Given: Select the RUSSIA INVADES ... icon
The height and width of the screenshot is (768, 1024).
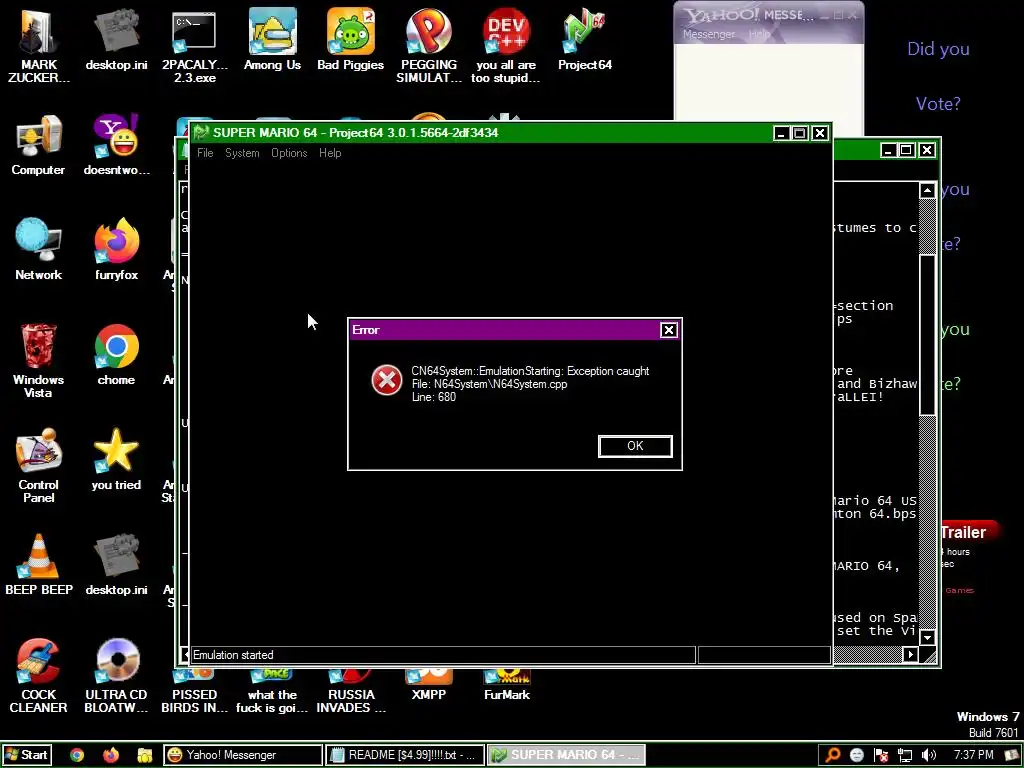Looking at the screenshot, I should 351,692.
